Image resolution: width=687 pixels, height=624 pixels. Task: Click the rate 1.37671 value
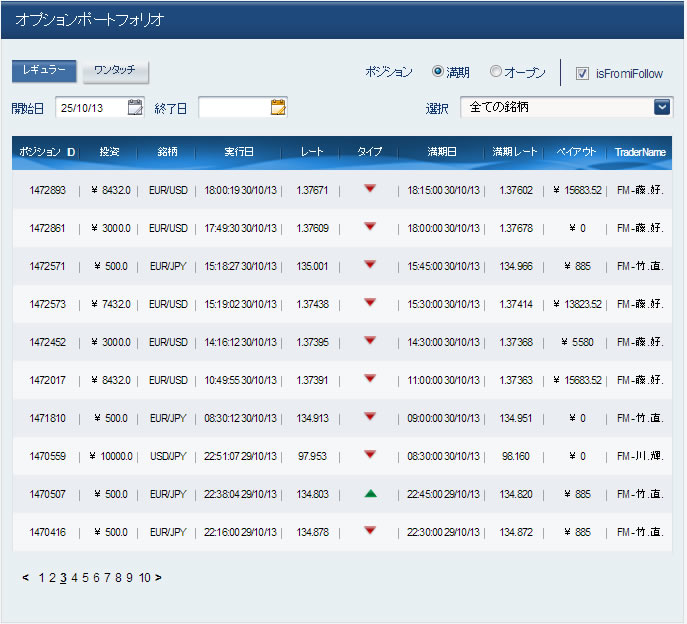coord(312,190)
